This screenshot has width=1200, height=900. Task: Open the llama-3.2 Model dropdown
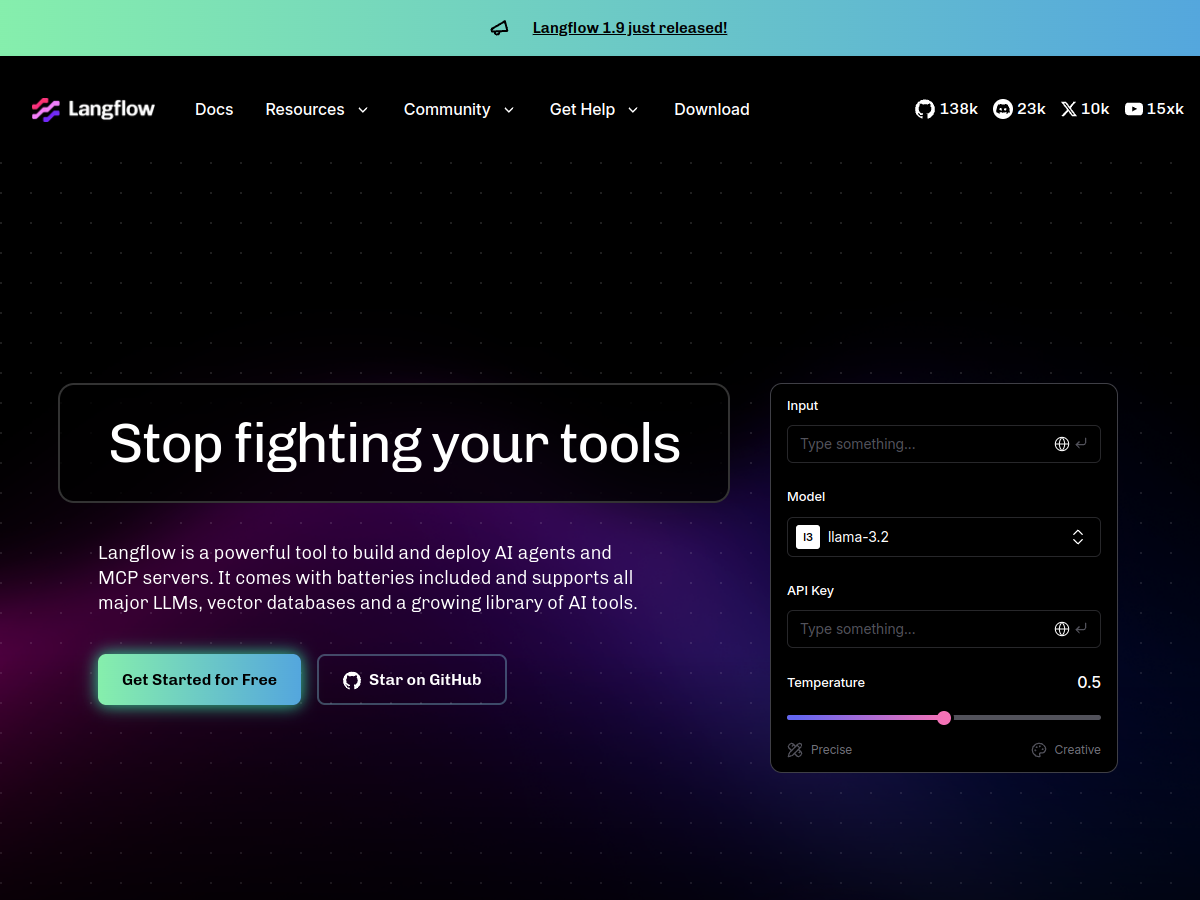pos(944,537)
